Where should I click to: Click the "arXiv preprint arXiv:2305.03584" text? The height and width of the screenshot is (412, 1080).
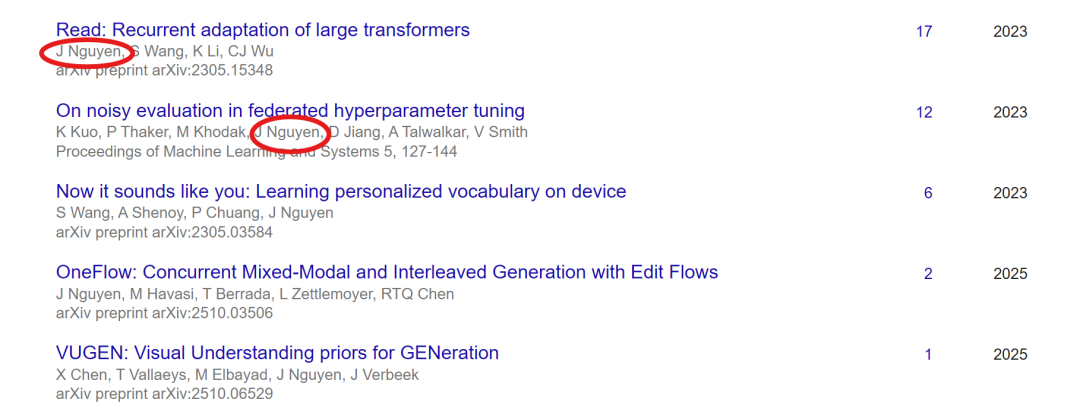pyautogui.click(x=164, y=232)
